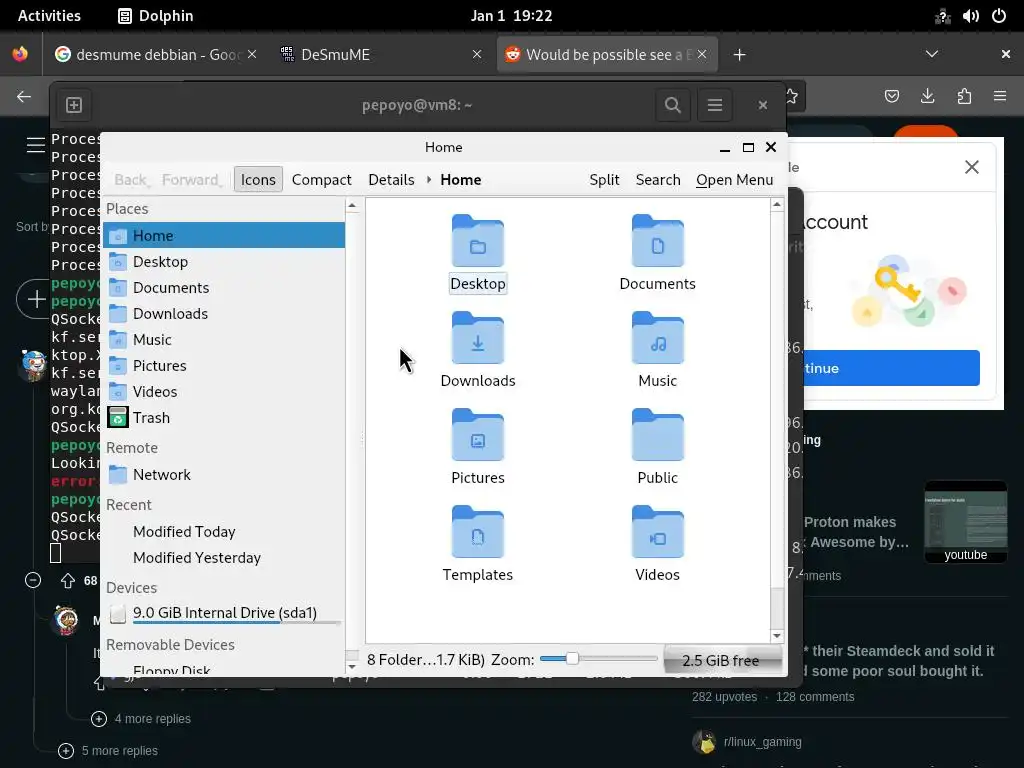The image size is (1024, 768).
Task: Open Firefox Pocket save icon
Action: pyautogui.click(x=891, y=97)
